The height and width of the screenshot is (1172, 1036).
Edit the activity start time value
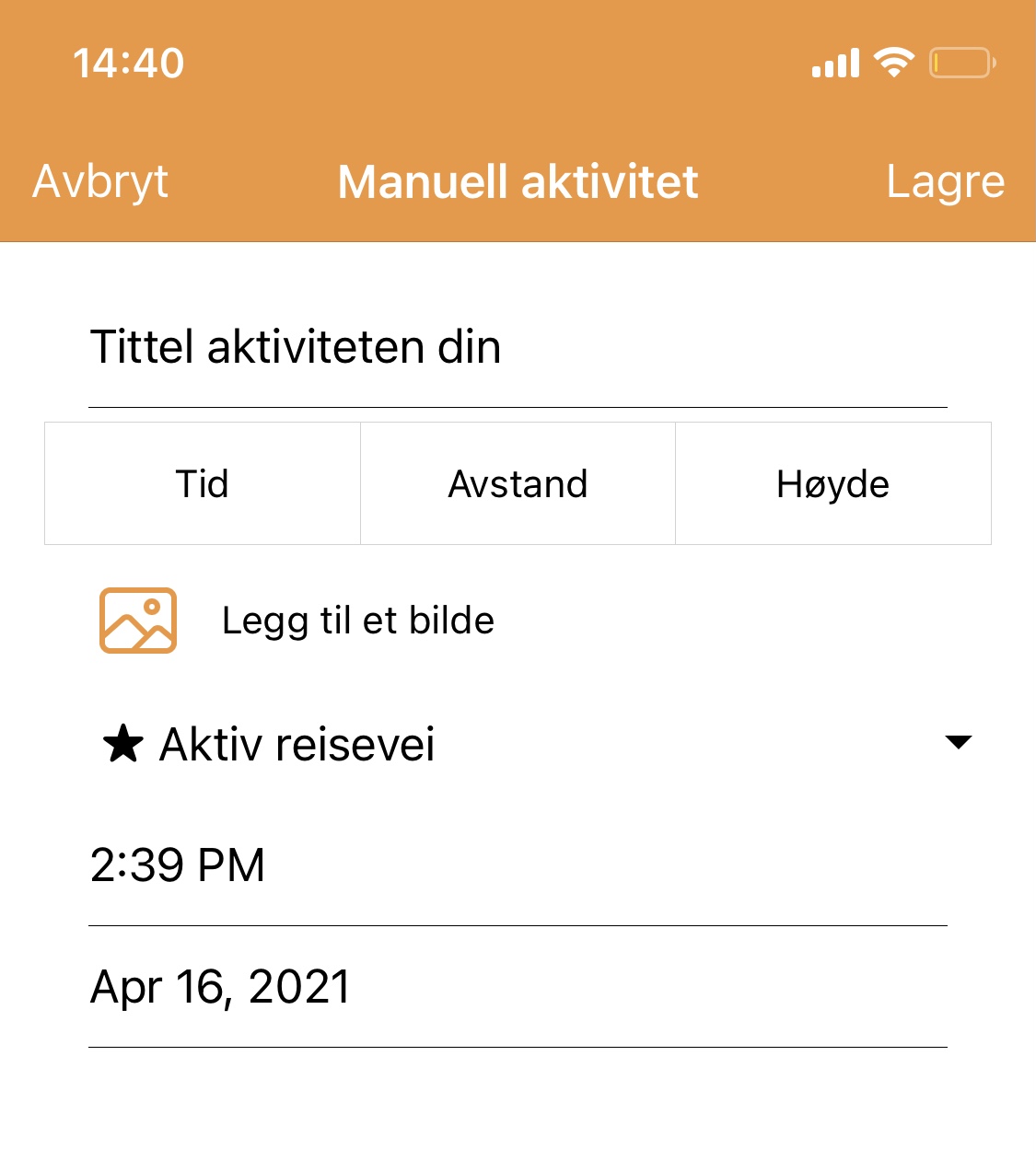(178, 865)
